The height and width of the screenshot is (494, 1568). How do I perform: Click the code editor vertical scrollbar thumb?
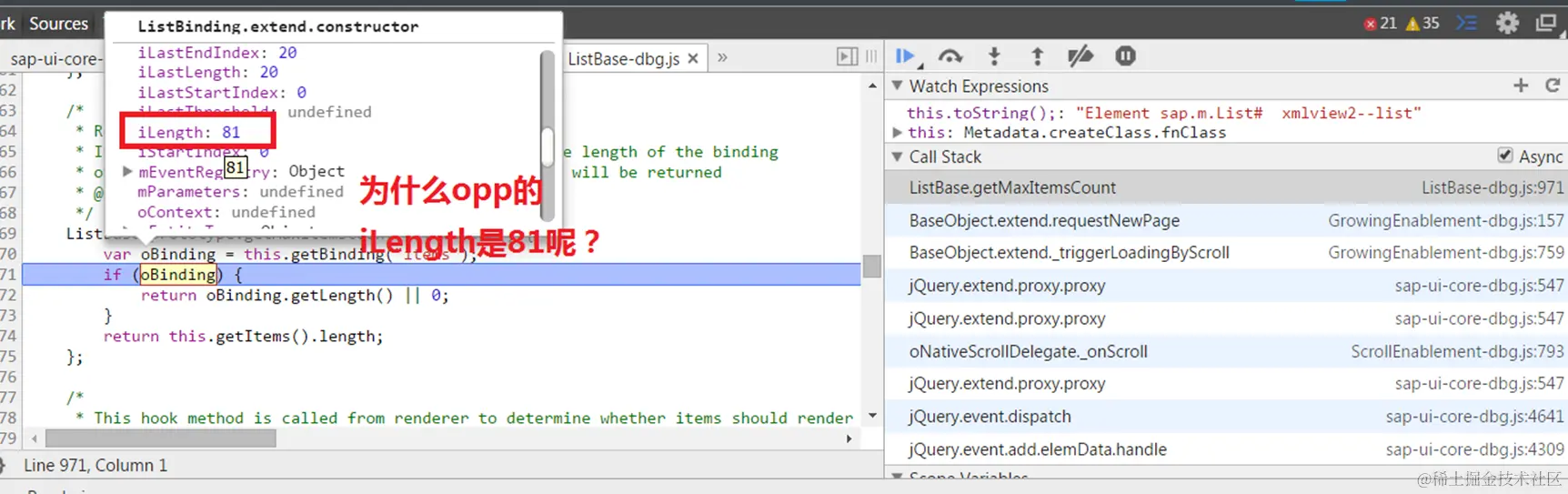tap(872, 267)
